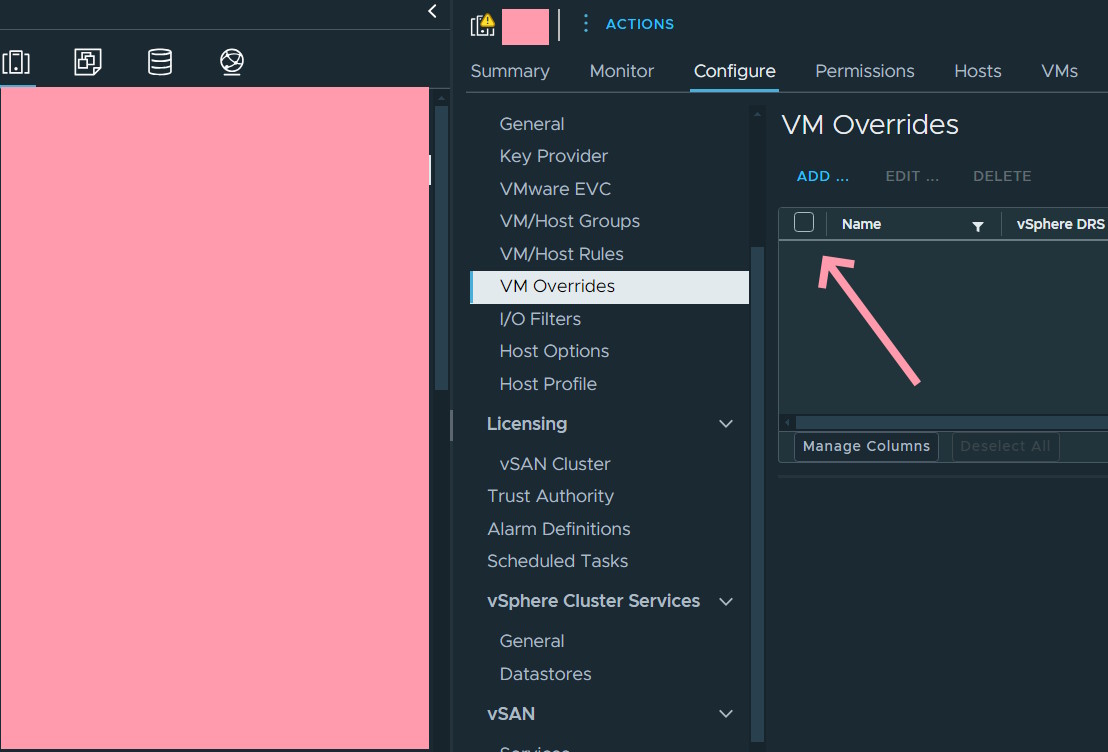1108x752 pixels.
Task: Collapse the vSAN section chevron
Action: point(726,714)
